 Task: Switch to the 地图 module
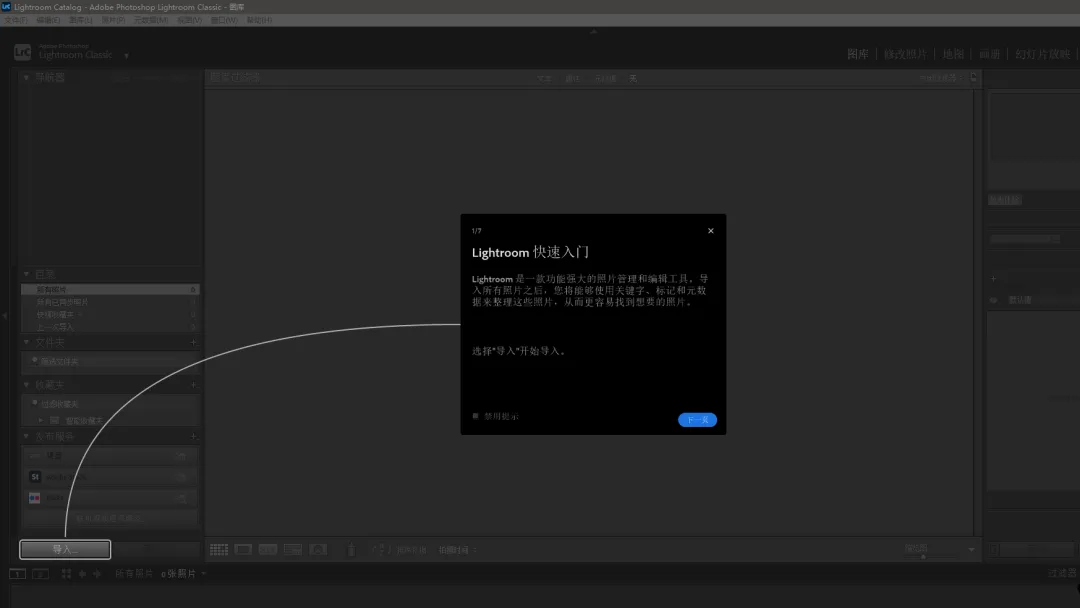tap(953, 54)
